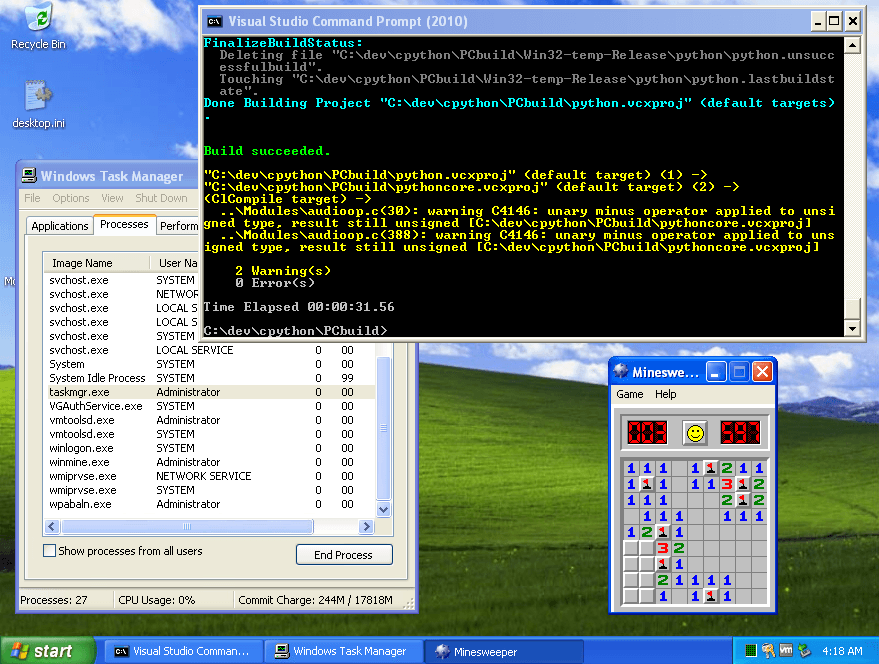
Task: Click the Start button on the taskbar
Action: [40, 651]
